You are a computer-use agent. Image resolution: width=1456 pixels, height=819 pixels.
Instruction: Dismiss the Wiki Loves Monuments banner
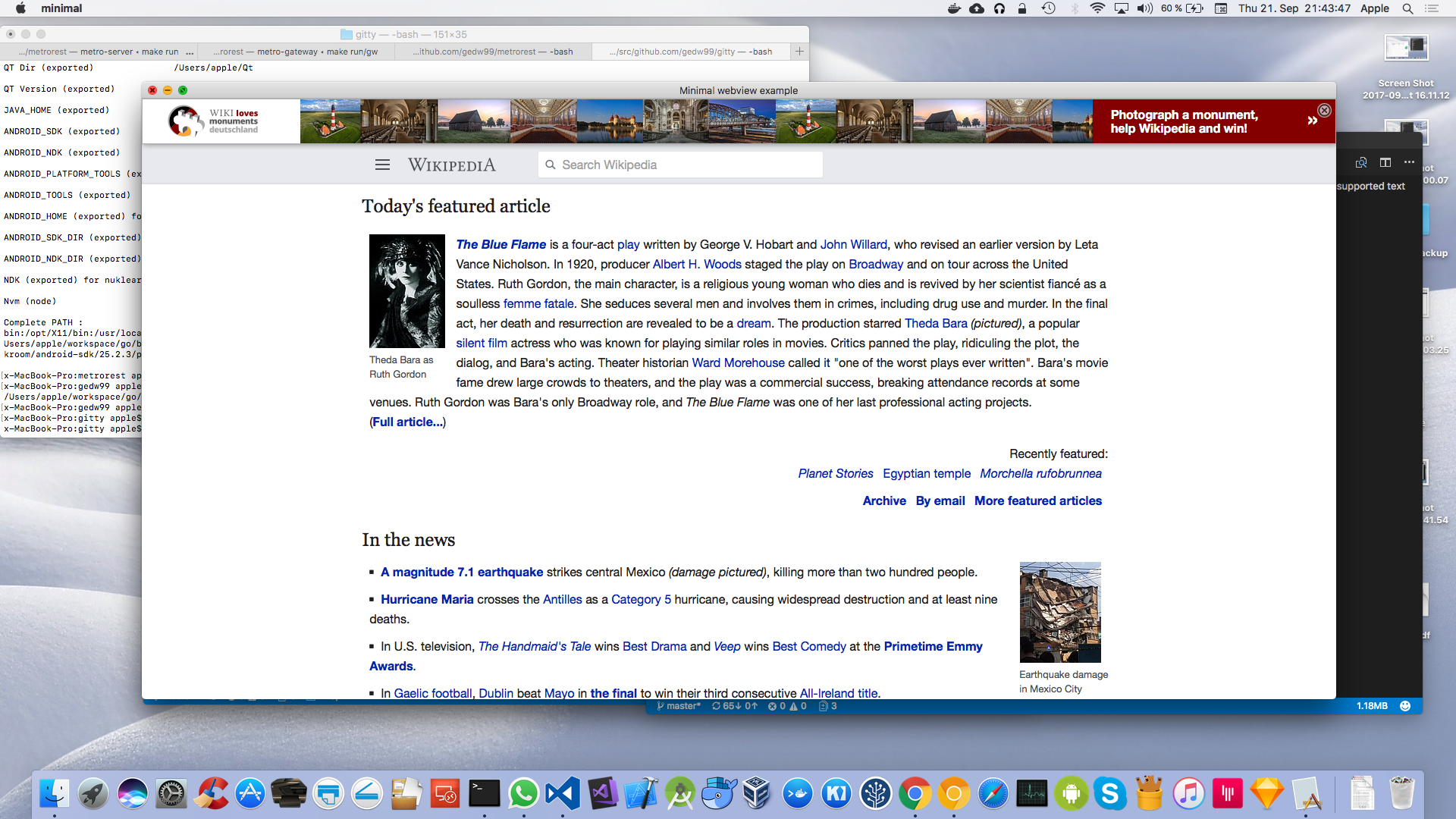tap(1324, 111)
